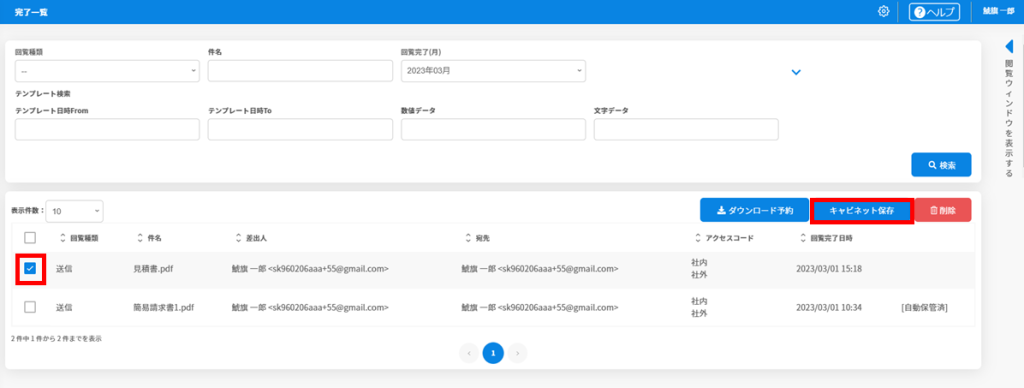1024x388 pixels.
Task: Click the sender cell of 見積書.pdf row
Action: (311, 268)
